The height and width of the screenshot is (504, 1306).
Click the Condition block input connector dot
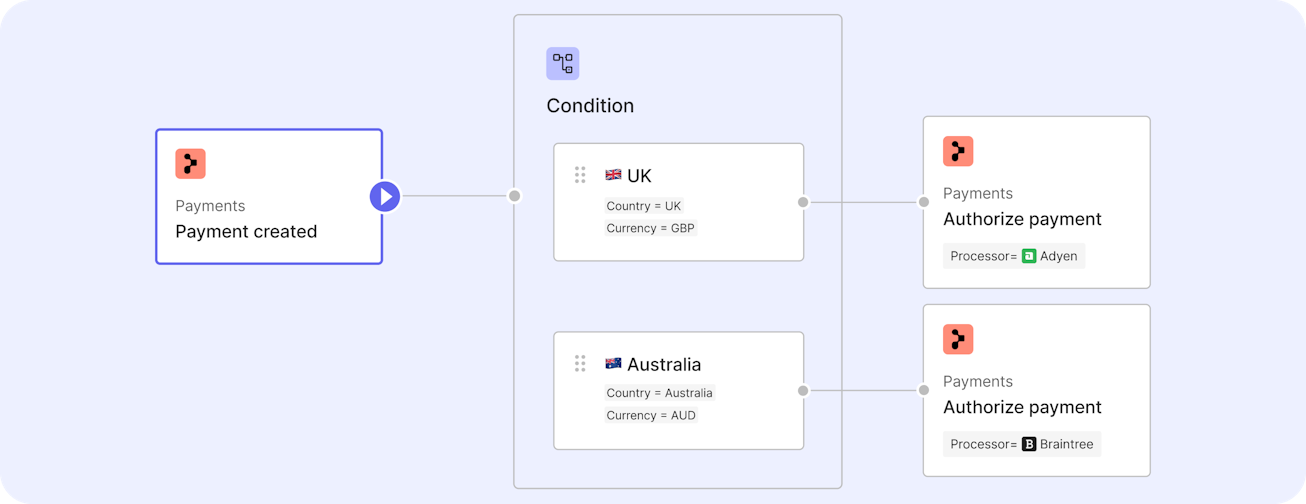[514, 196]
